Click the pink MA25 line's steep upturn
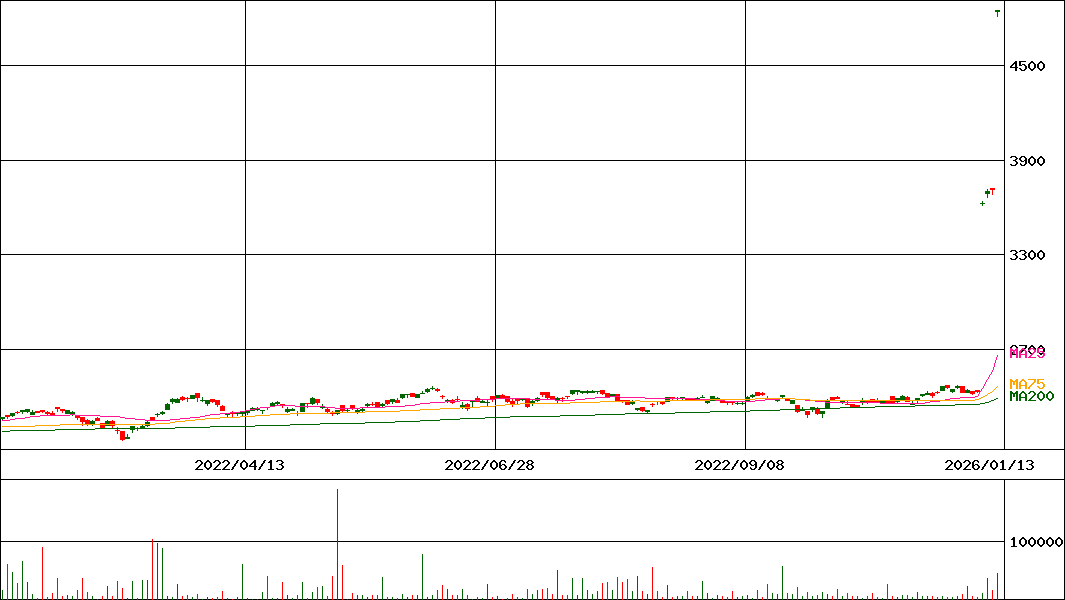 (993, 367)
